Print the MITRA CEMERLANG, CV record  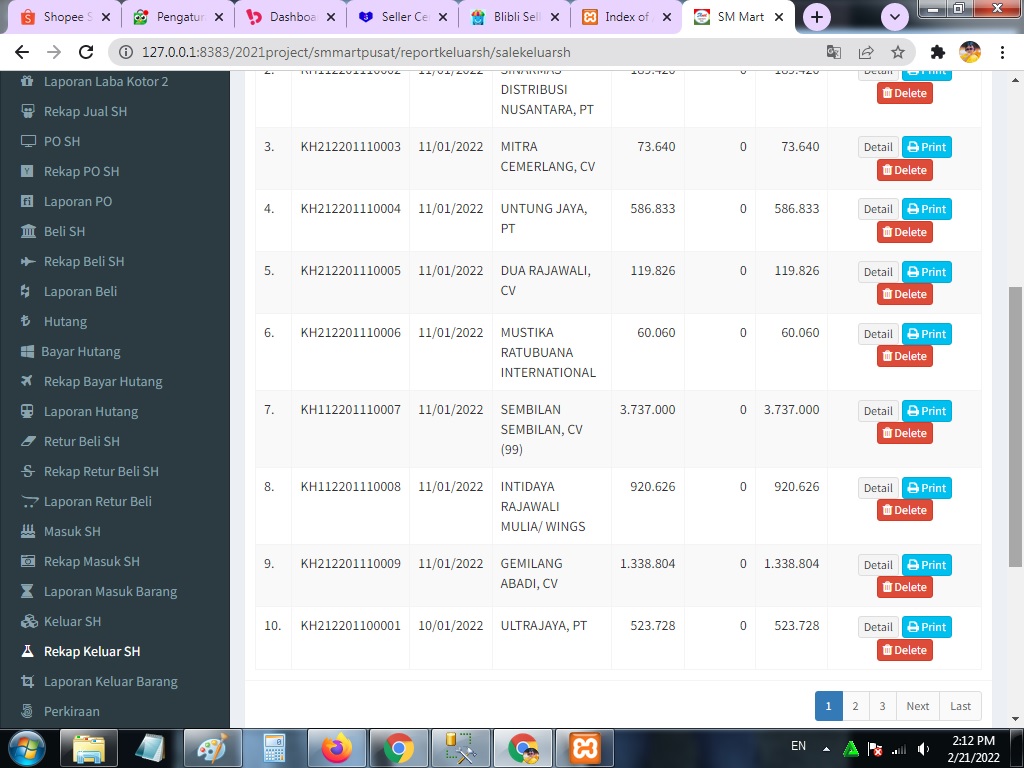(x=926, y=147)
